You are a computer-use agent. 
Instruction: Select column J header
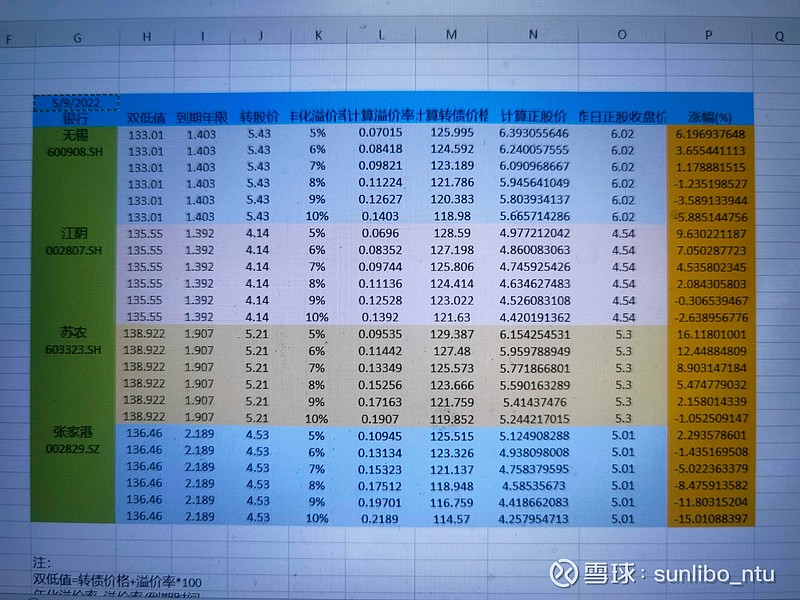click(x=261, y=36)
